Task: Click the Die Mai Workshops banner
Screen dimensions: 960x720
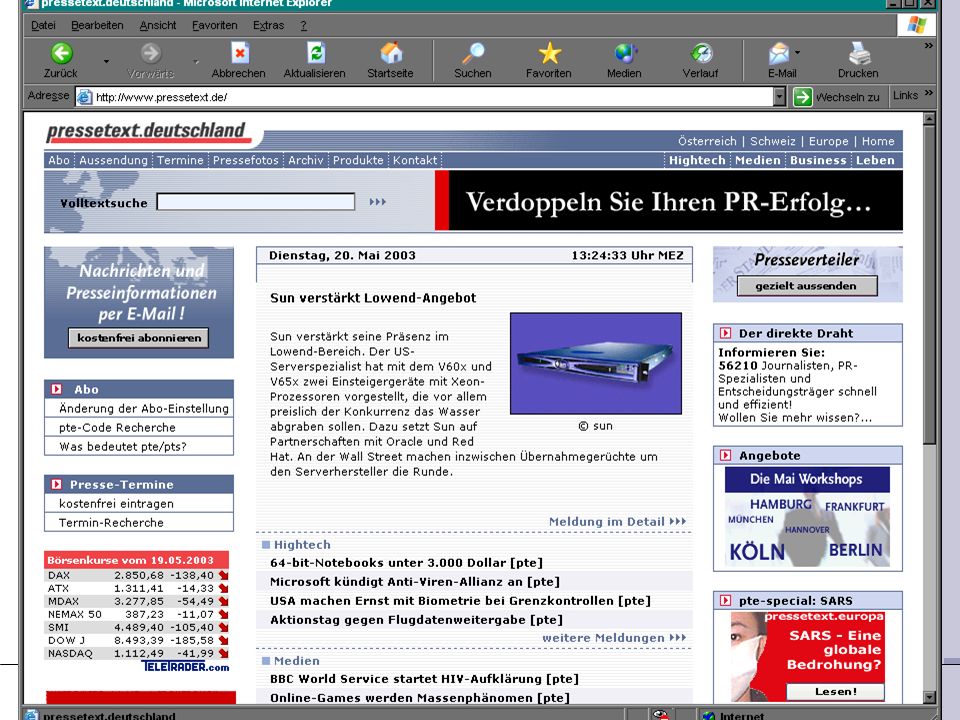Action: tap(808, 517)
